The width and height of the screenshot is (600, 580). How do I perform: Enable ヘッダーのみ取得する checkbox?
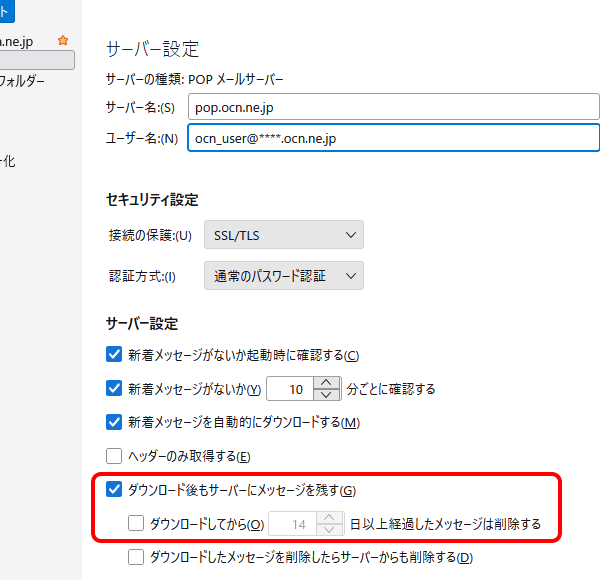pyautogui.click(x=114, y=456)
